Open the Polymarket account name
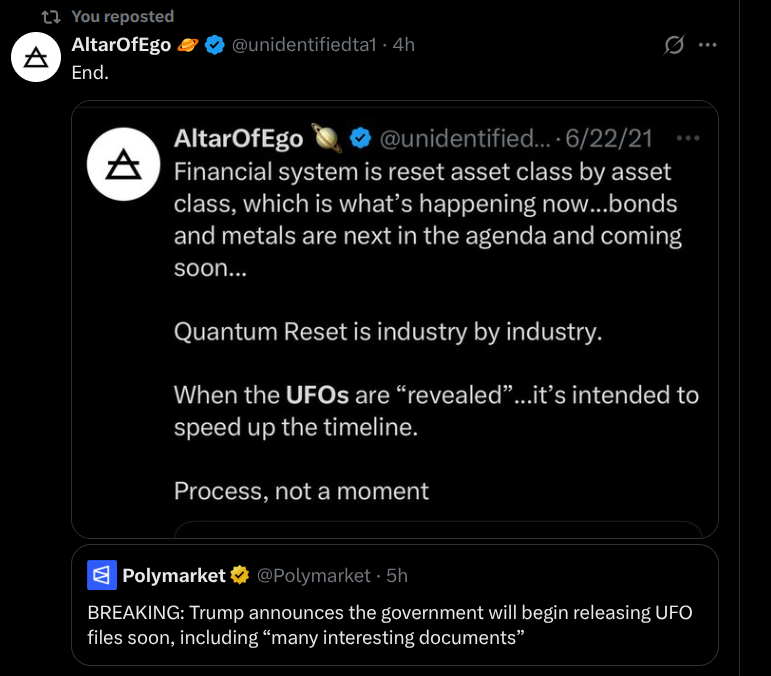This screenshot has width=771, height=676. [173, 575]
